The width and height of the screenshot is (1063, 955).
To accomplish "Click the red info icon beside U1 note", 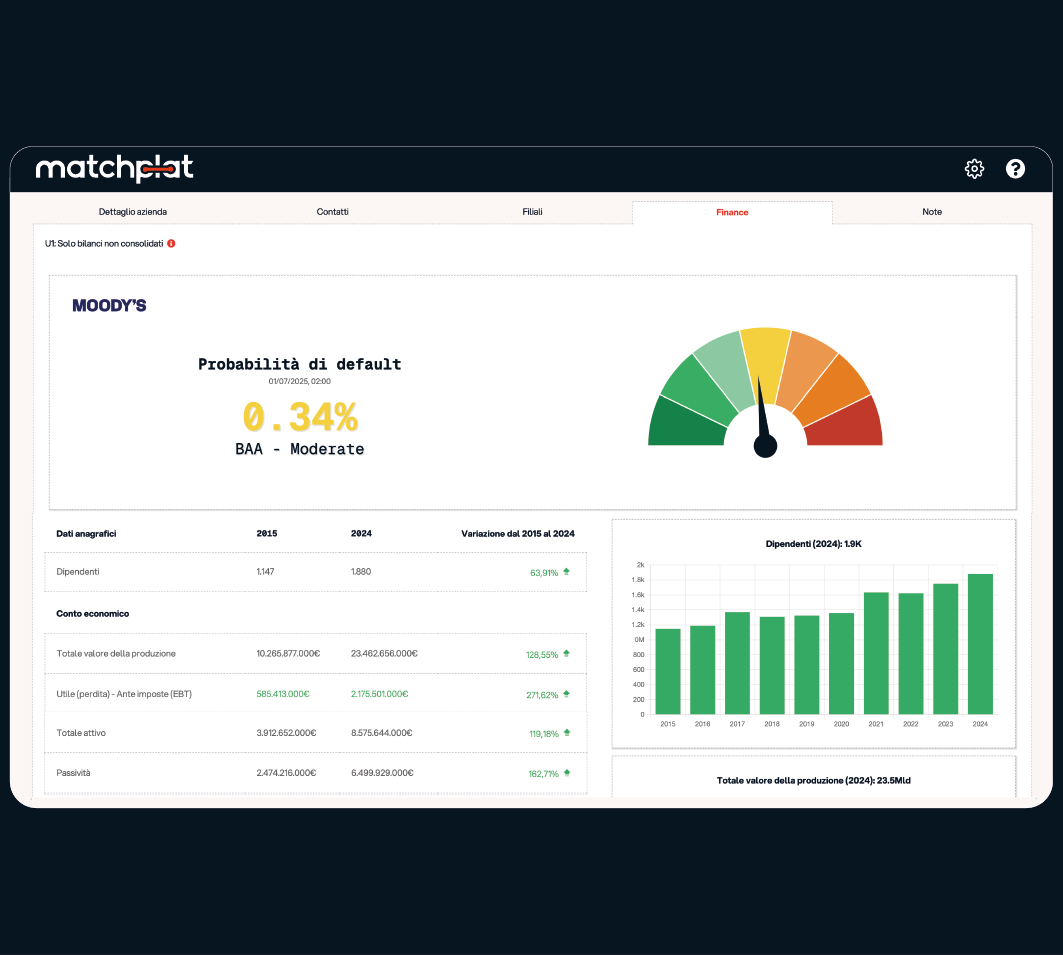I will click(171, 243).
